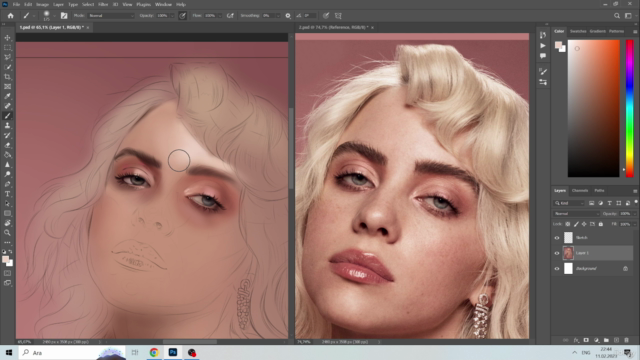Select the Lasso tool
640x360 pixels.
7,57
